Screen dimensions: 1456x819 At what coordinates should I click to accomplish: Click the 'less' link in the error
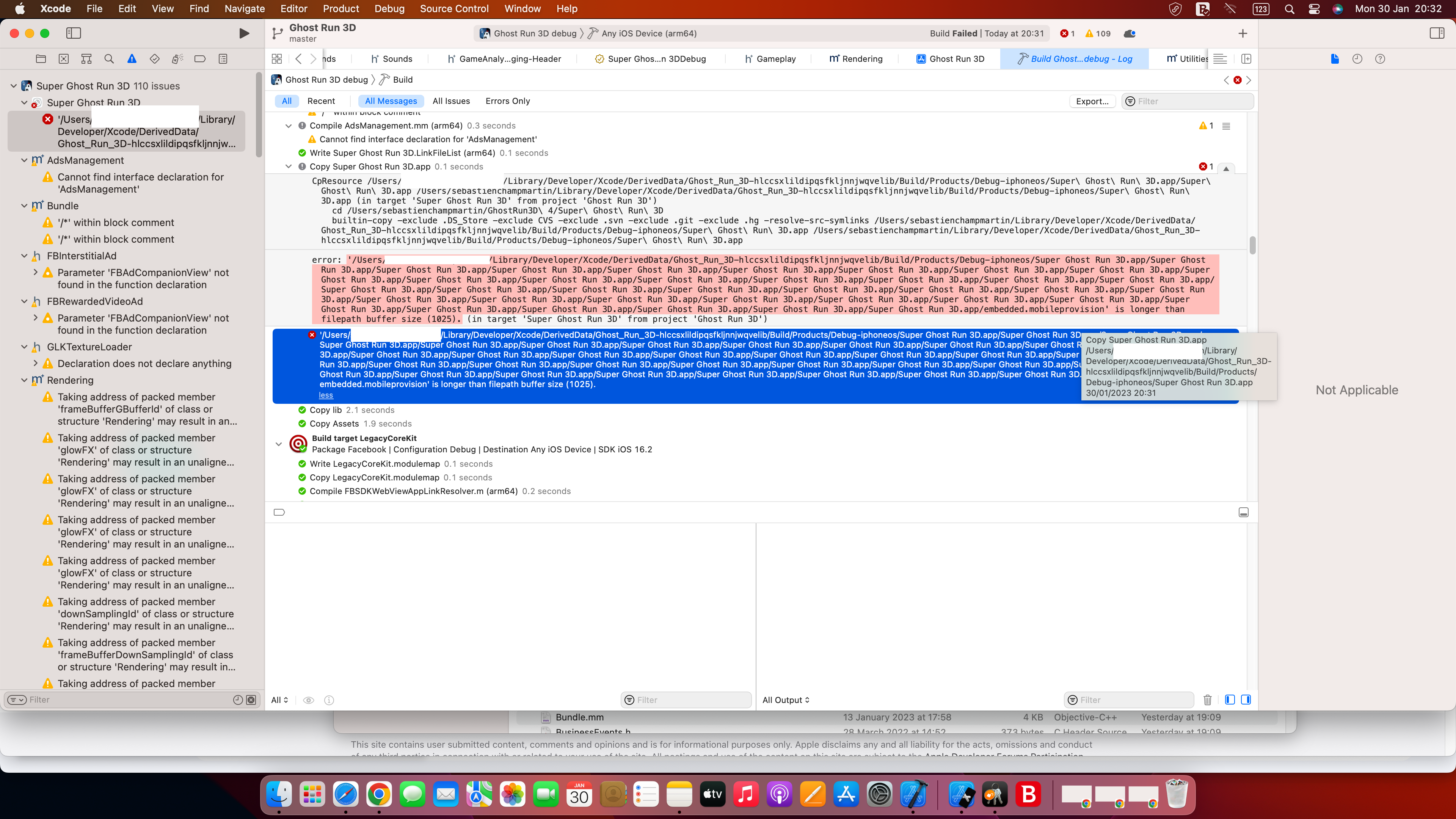click(326, 395)
